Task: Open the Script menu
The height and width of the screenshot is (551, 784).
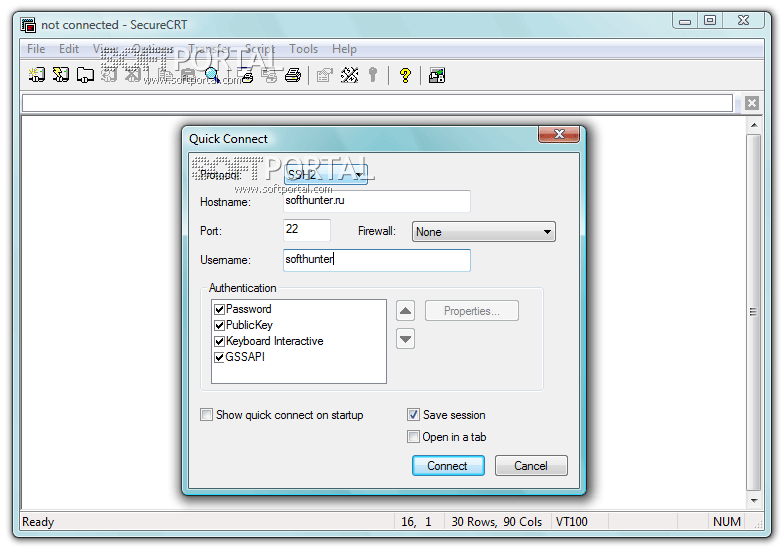Action: point(260,49)
